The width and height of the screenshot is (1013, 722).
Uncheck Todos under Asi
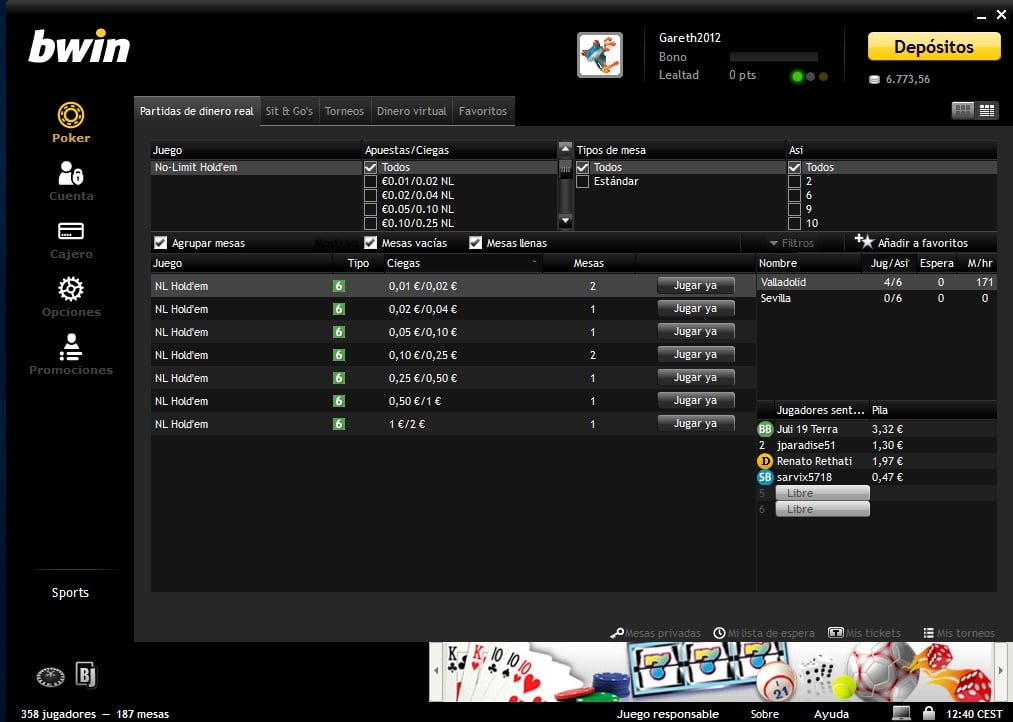click(794, 167)
